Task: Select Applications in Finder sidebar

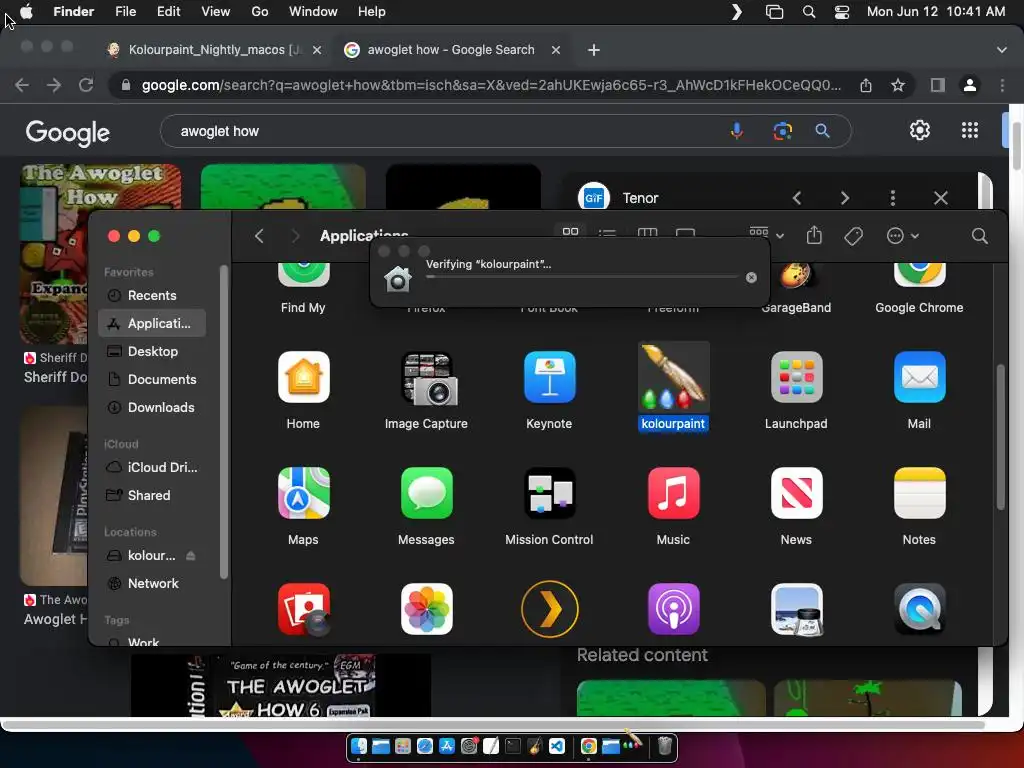Action: [152, 323]
